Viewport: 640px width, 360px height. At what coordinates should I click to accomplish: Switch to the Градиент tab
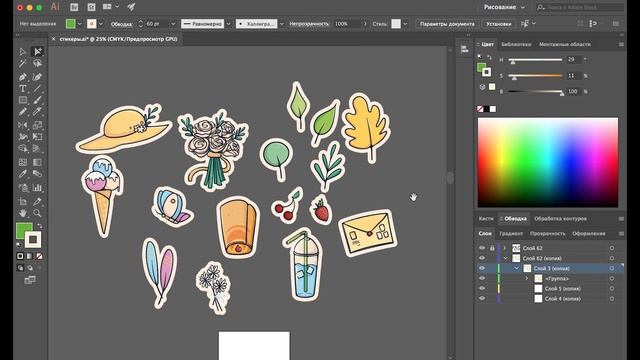point(511,233)
